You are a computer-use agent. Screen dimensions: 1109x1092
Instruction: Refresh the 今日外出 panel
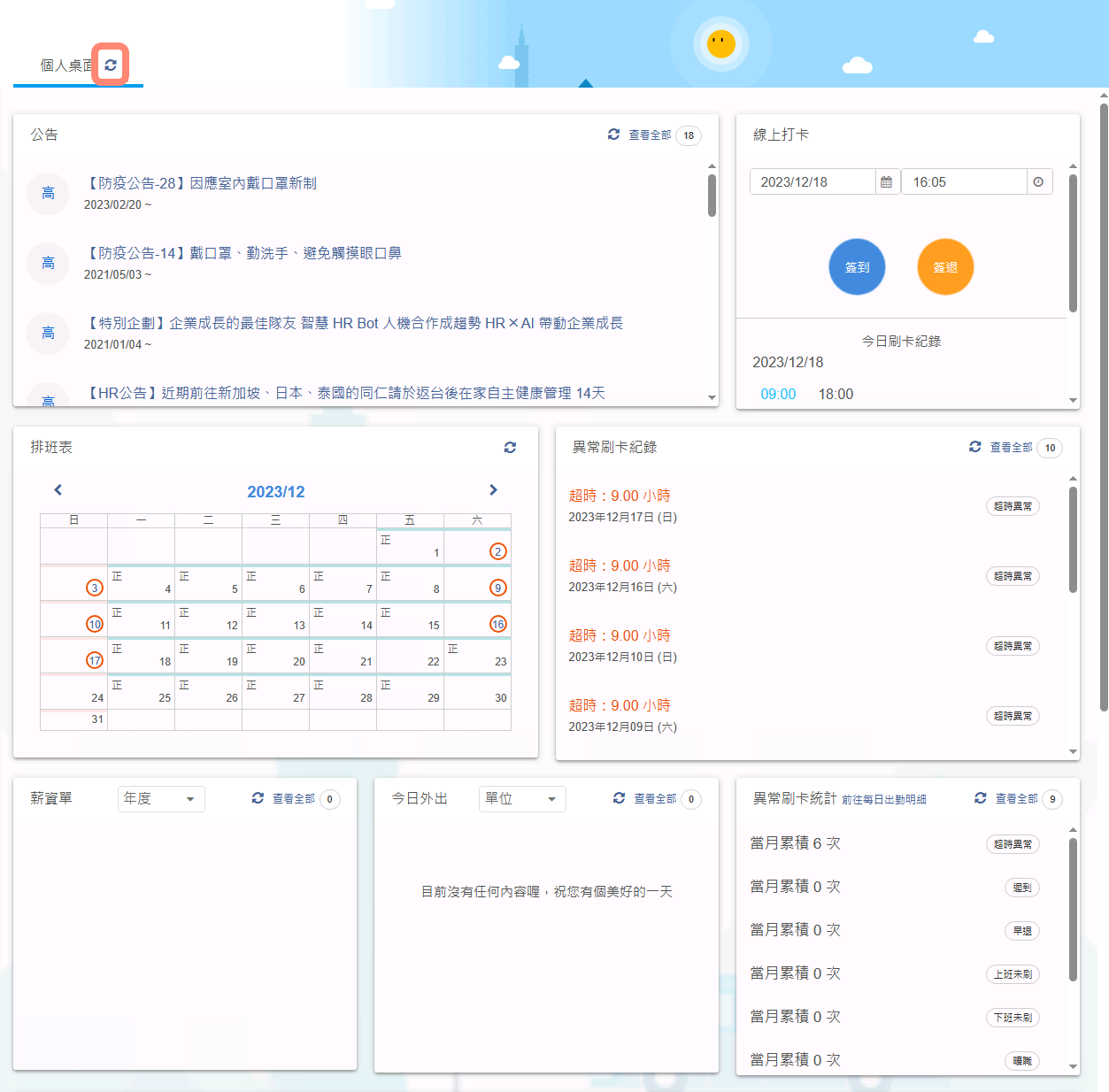619,798
